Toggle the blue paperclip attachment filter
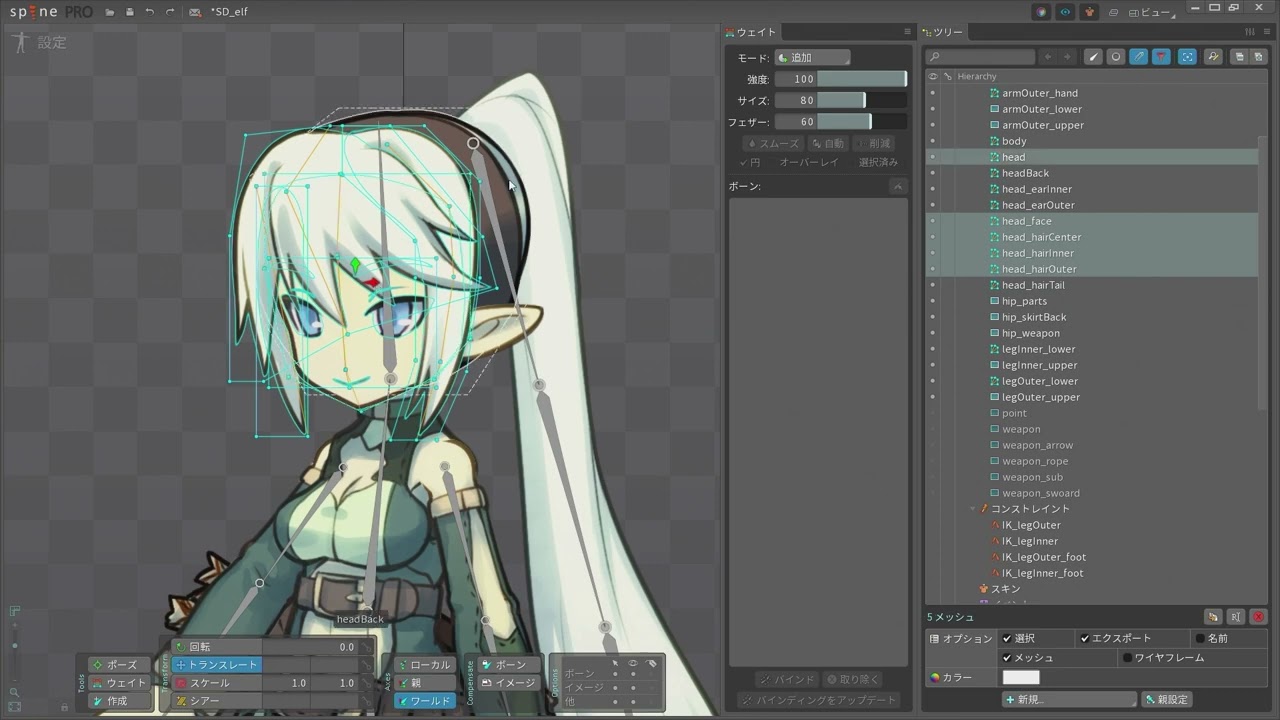1280x720 pixels. pyautogui.click(x=1139, y=57)
